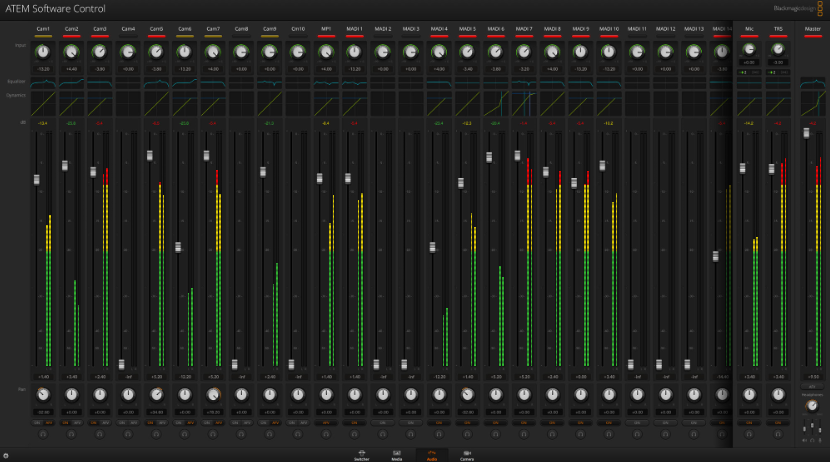The height and width of the screenshot is (462, 830).
Task: Click the TRS input gain knob
Action: [778, 49]
